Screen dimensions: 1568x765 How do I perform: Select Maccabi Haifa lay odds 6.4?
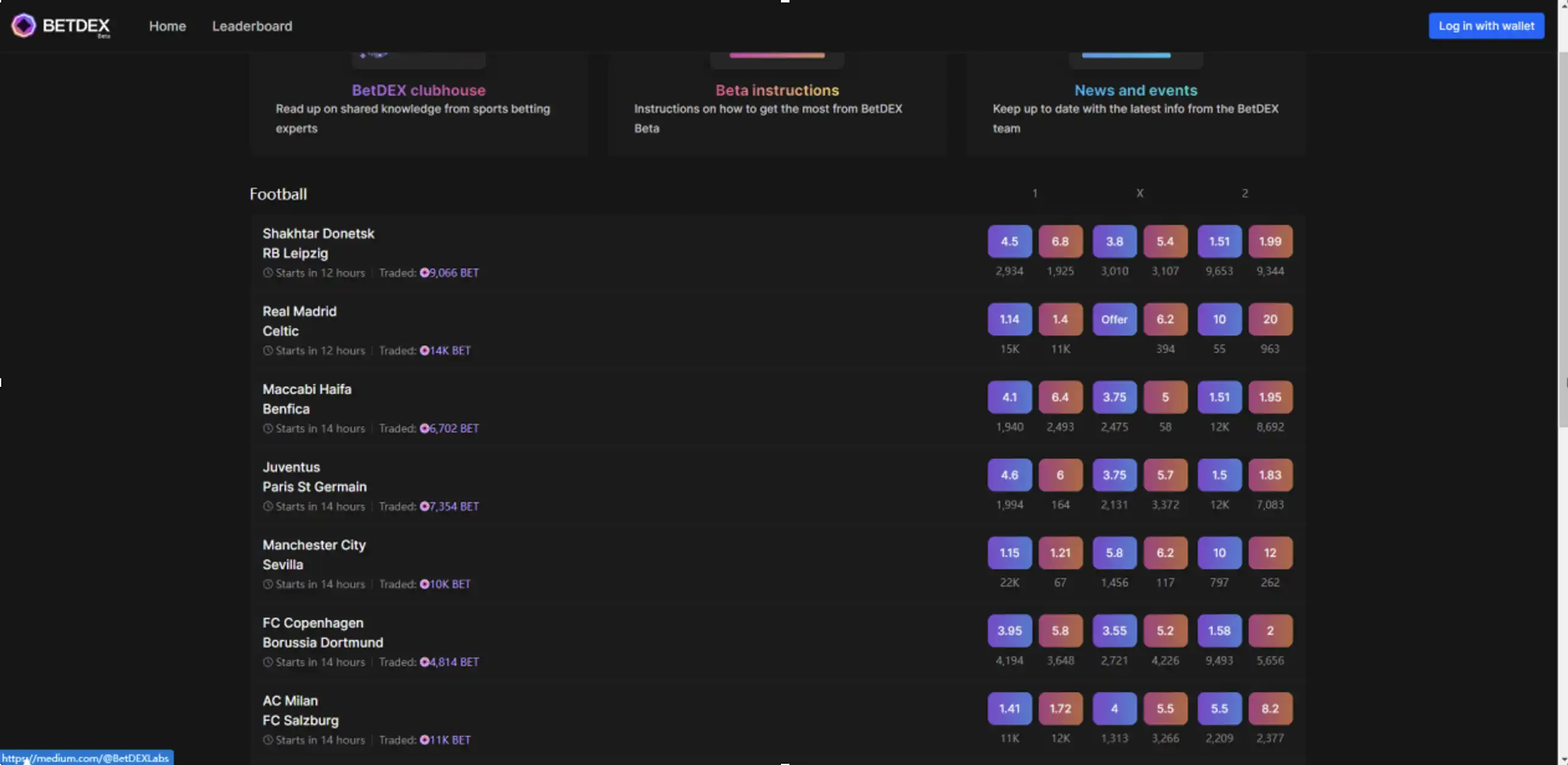pyautogui.click(x=1060, y=397)
